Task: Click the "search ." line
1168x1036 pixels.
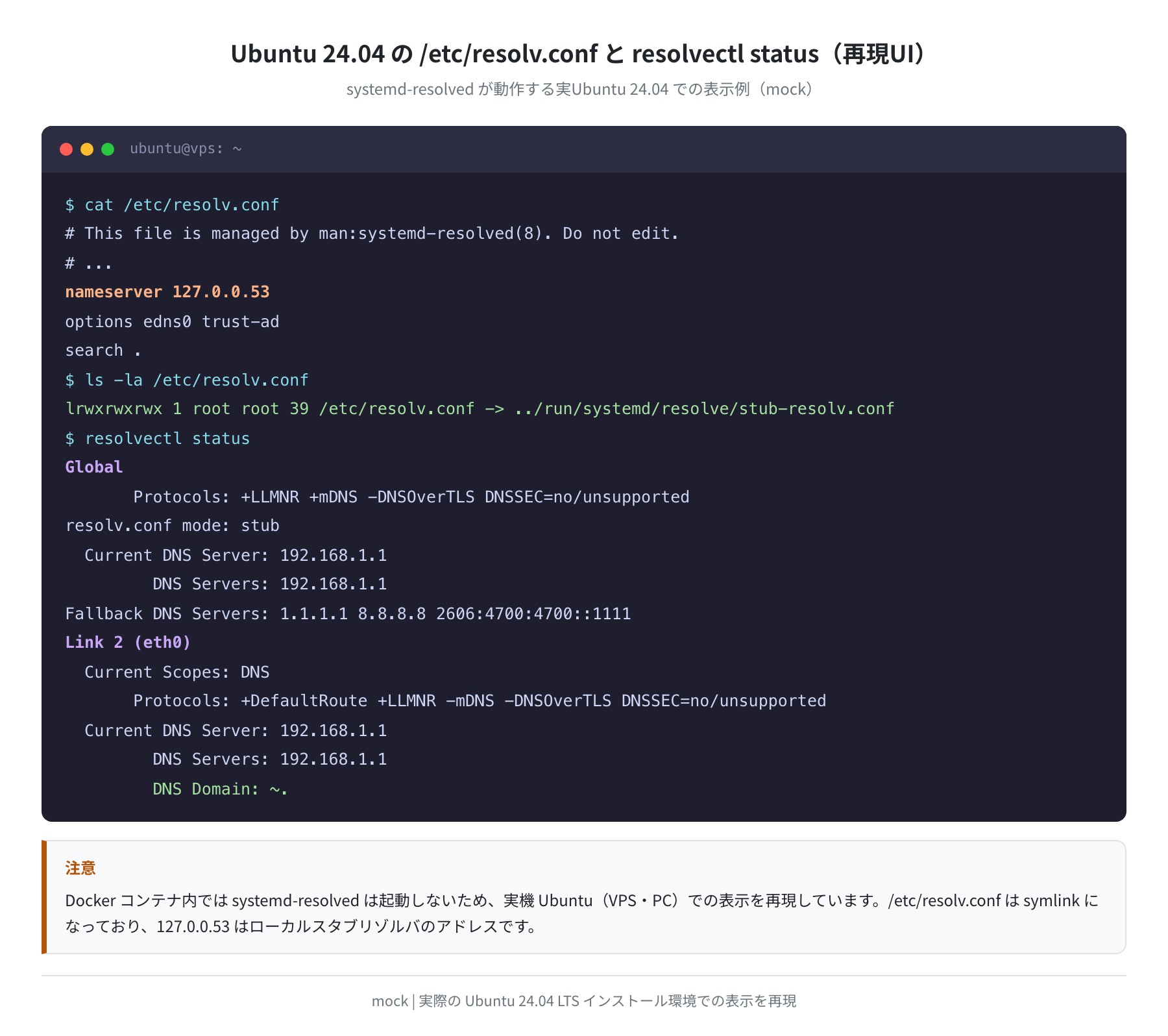Action: click(x=103, y=351)
